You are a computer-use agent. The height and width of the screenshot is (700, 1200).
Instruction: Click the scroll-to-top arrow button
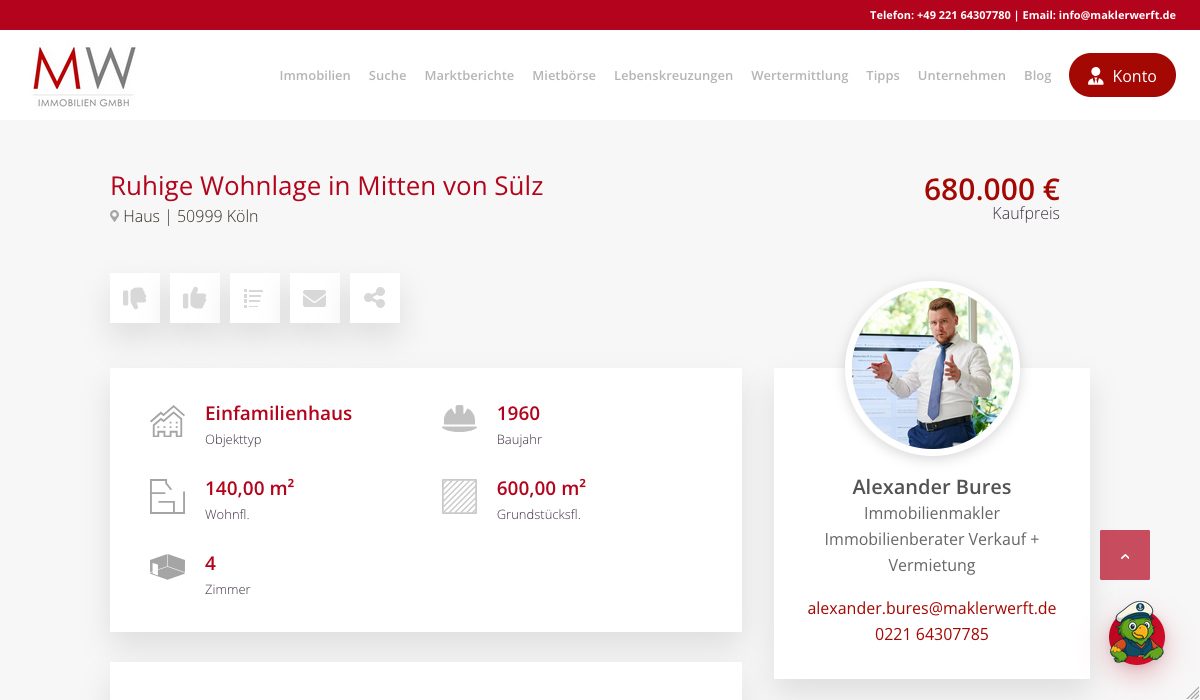[1125, 555]
